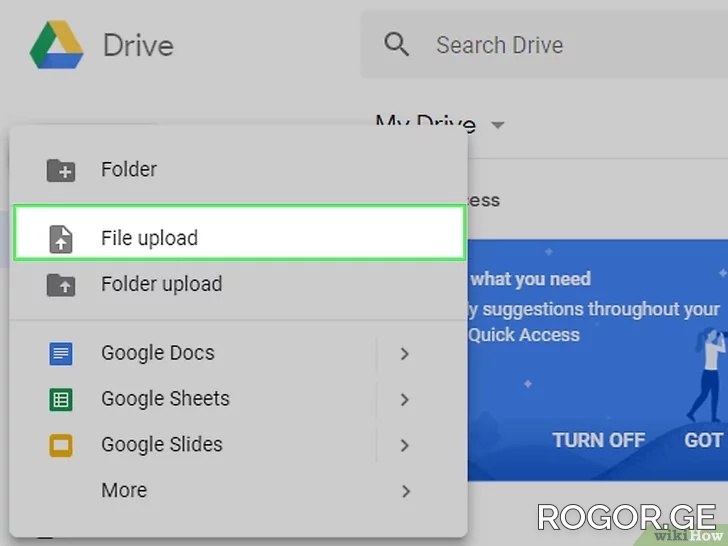Click the yellow Google Slides icon
728x546 pixels.
tap(61, 445)
